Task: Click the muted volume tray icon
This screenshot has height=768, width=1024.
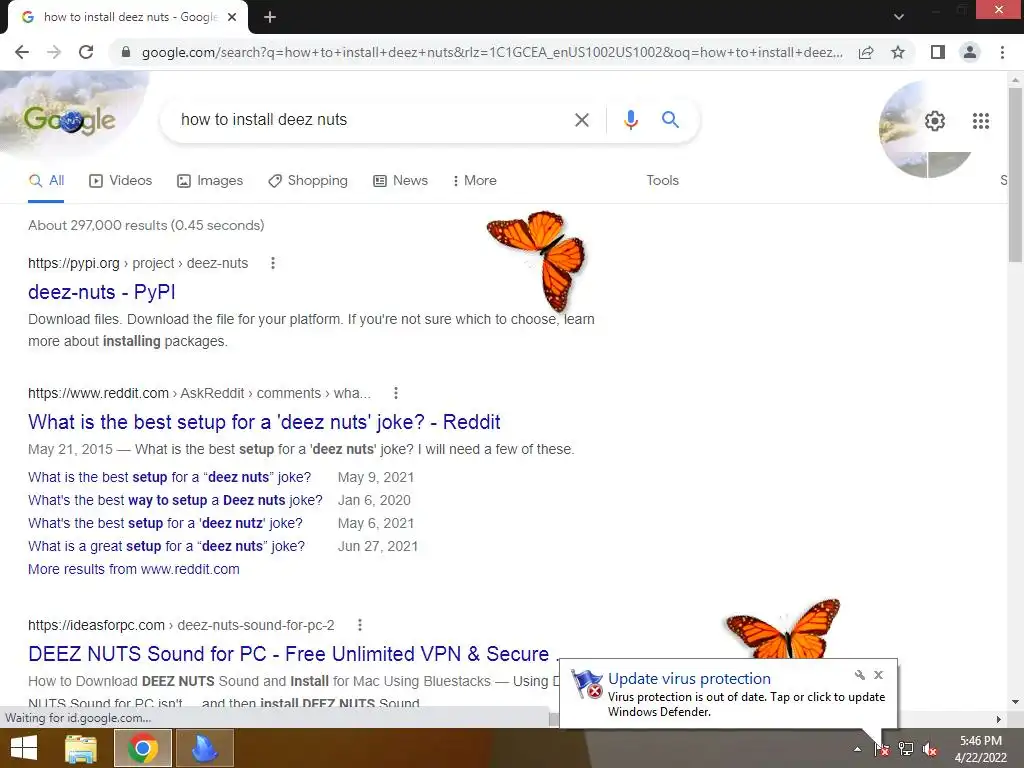Action: pos(930,749)
